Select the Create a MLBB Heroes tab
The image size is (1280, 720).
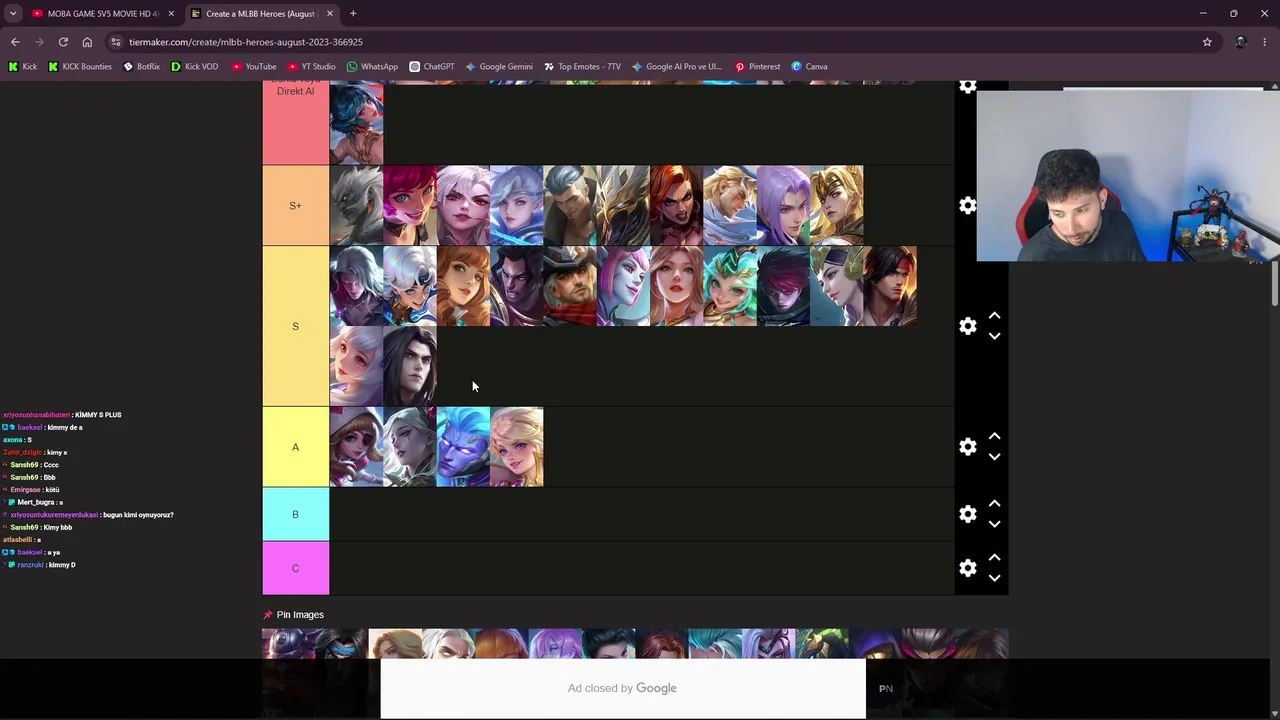[260, 13]
